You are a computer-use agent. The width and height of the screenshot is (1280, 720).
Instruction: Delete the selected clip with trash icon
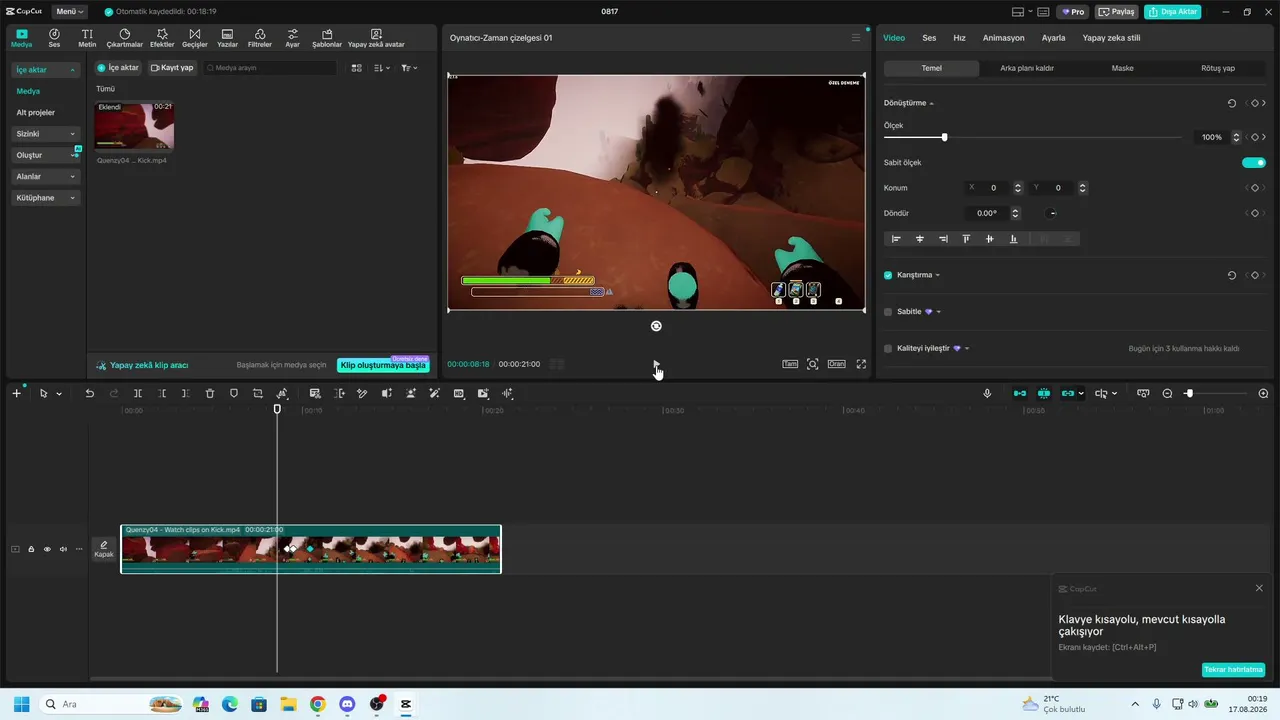(x=210, y=394)
